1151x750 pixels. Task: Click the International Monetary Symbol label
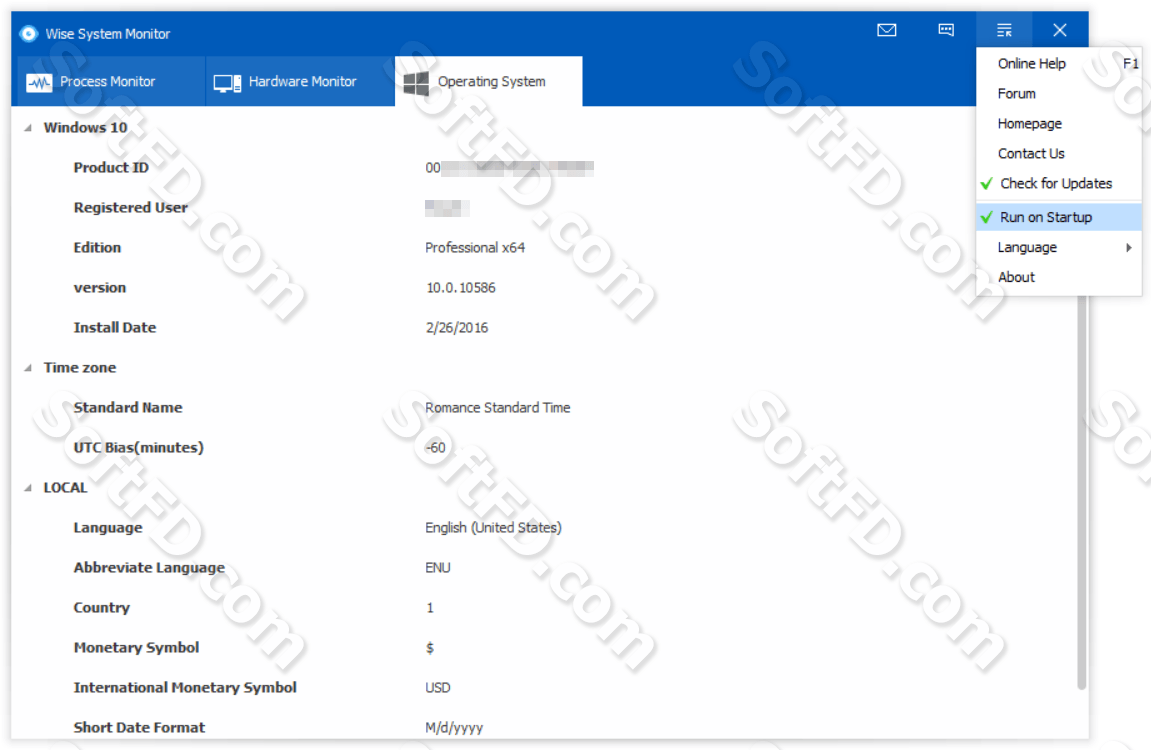point(185,688)
